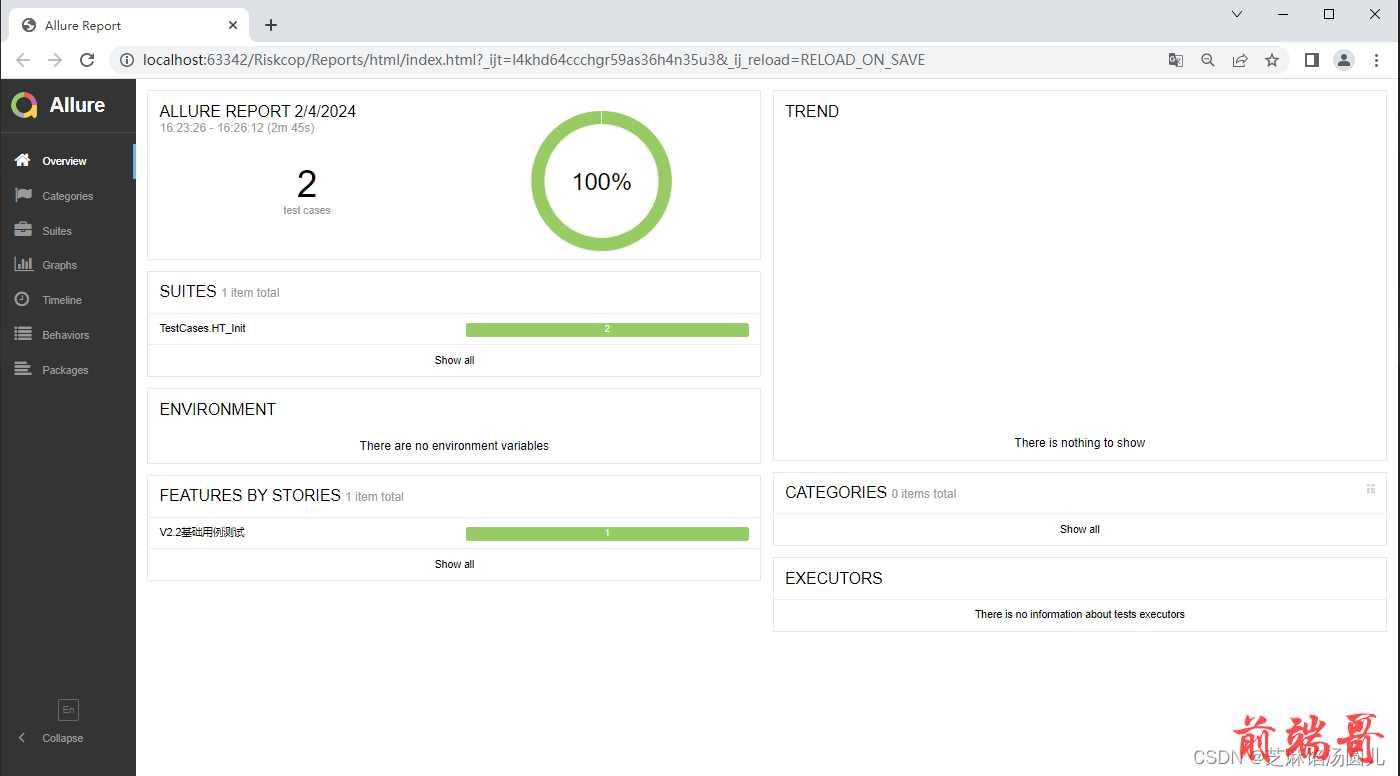The height and width of the screenshot is (776, 1400).
Task: Share this page icon
Action: coord(1240,60)
